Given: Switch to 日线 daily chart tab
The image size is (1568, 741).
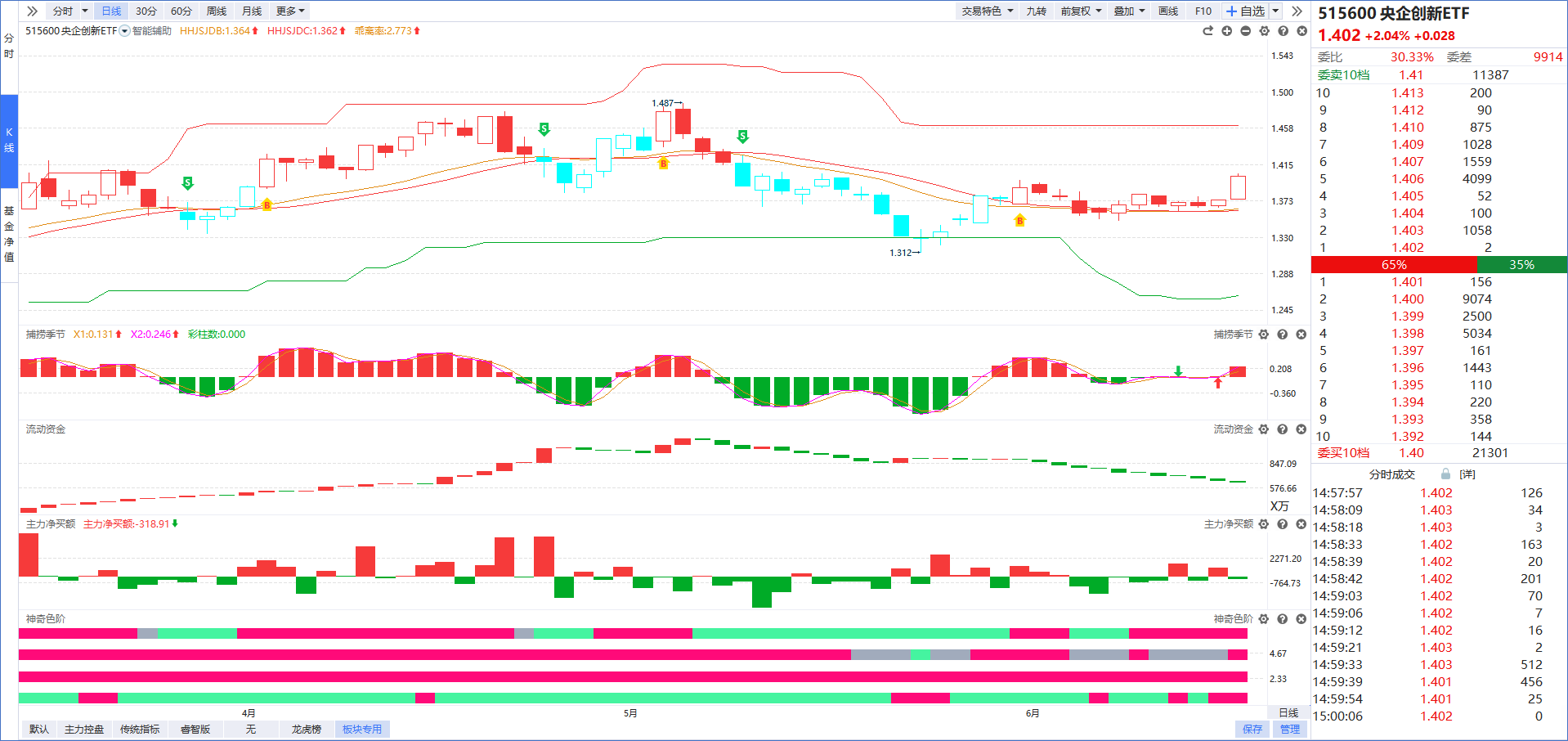Looking at the screenshot, I should [111, 11].
